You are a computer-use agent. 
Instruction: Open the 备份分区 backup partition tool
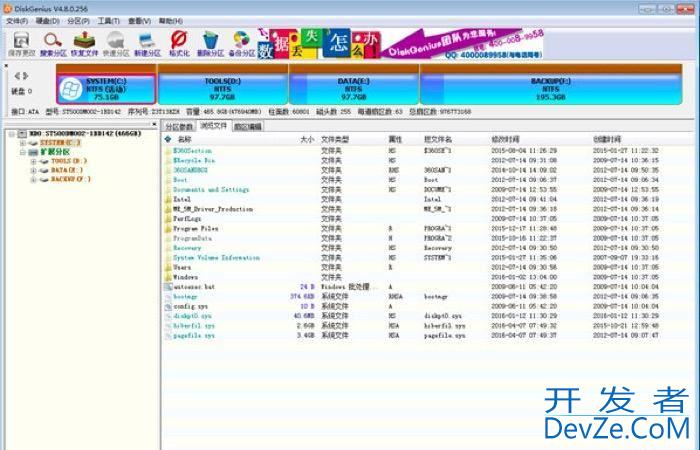coord(242,44)
